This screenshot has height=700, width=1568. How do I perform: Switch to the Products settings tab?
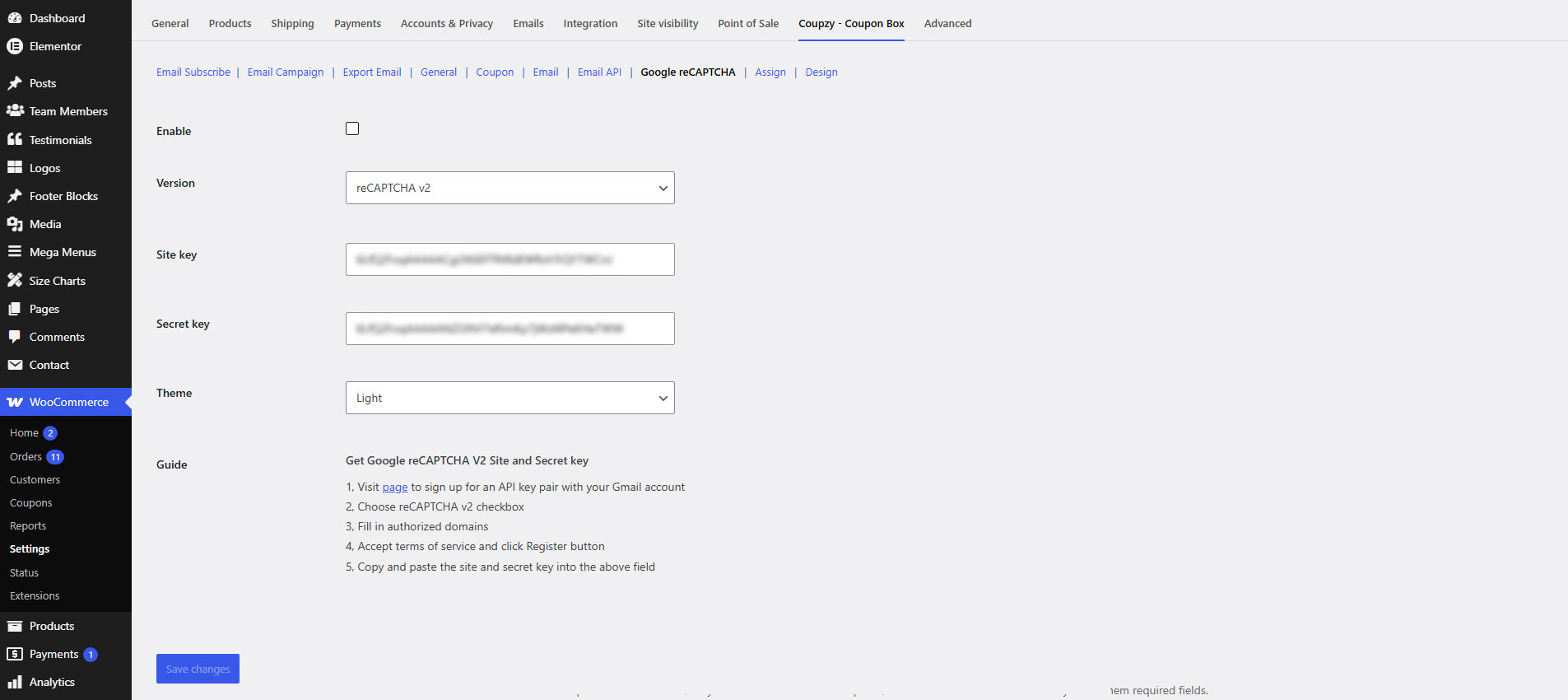pos(230,23)
